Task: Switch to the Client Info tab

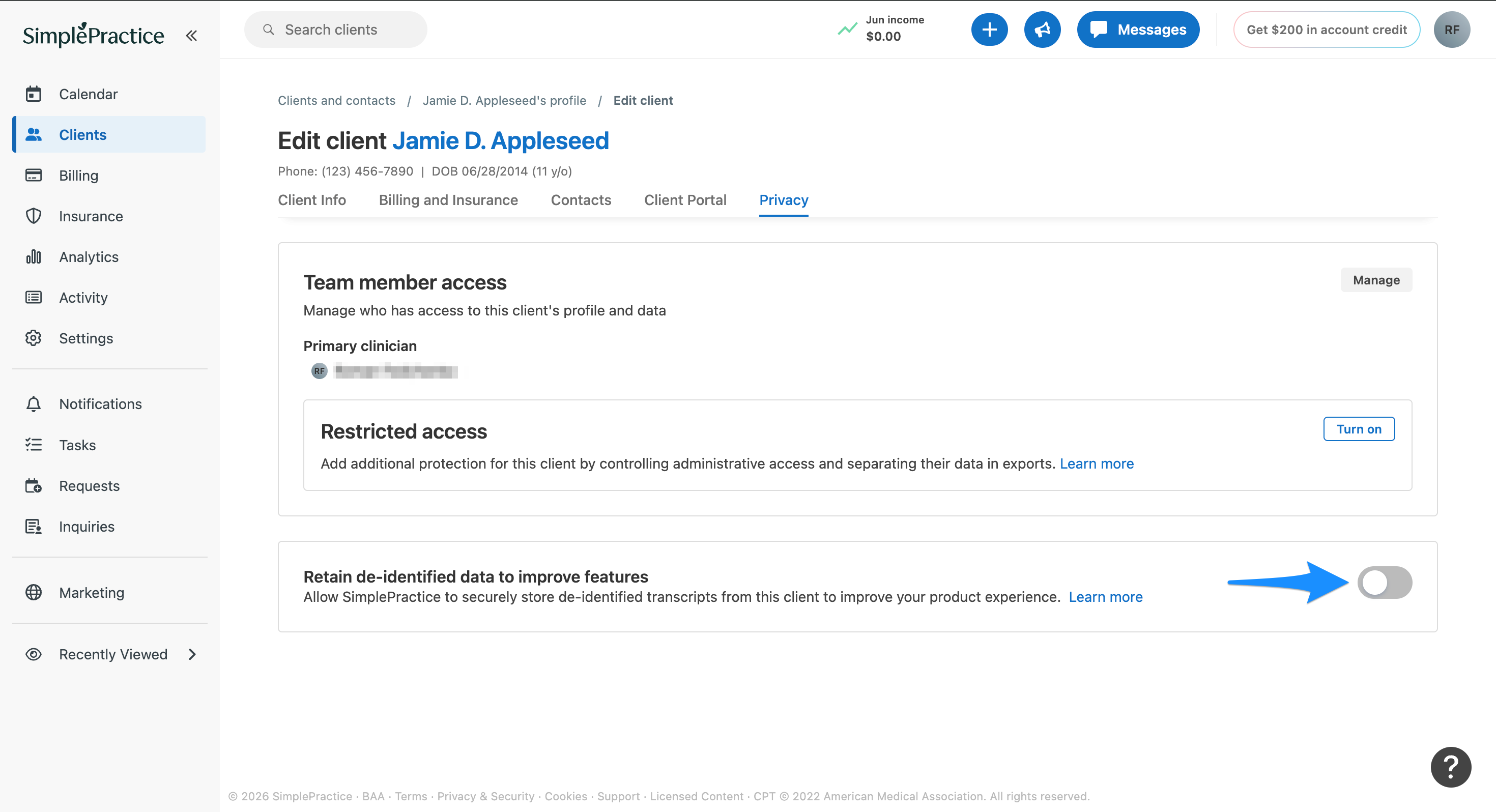Action: (312, 200)
